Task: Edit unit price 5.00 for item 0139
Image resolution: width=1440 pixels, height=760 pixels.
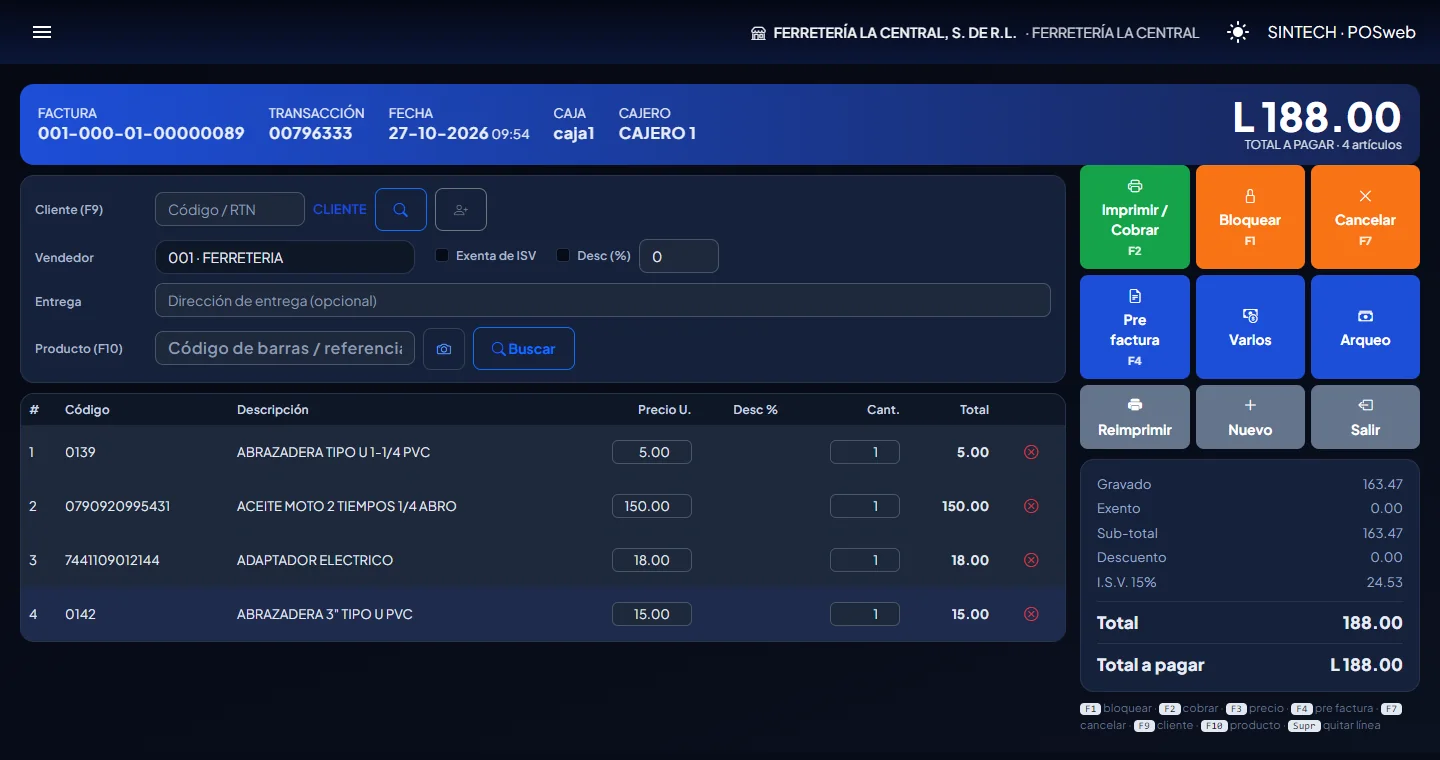Action: coord(652,452)
